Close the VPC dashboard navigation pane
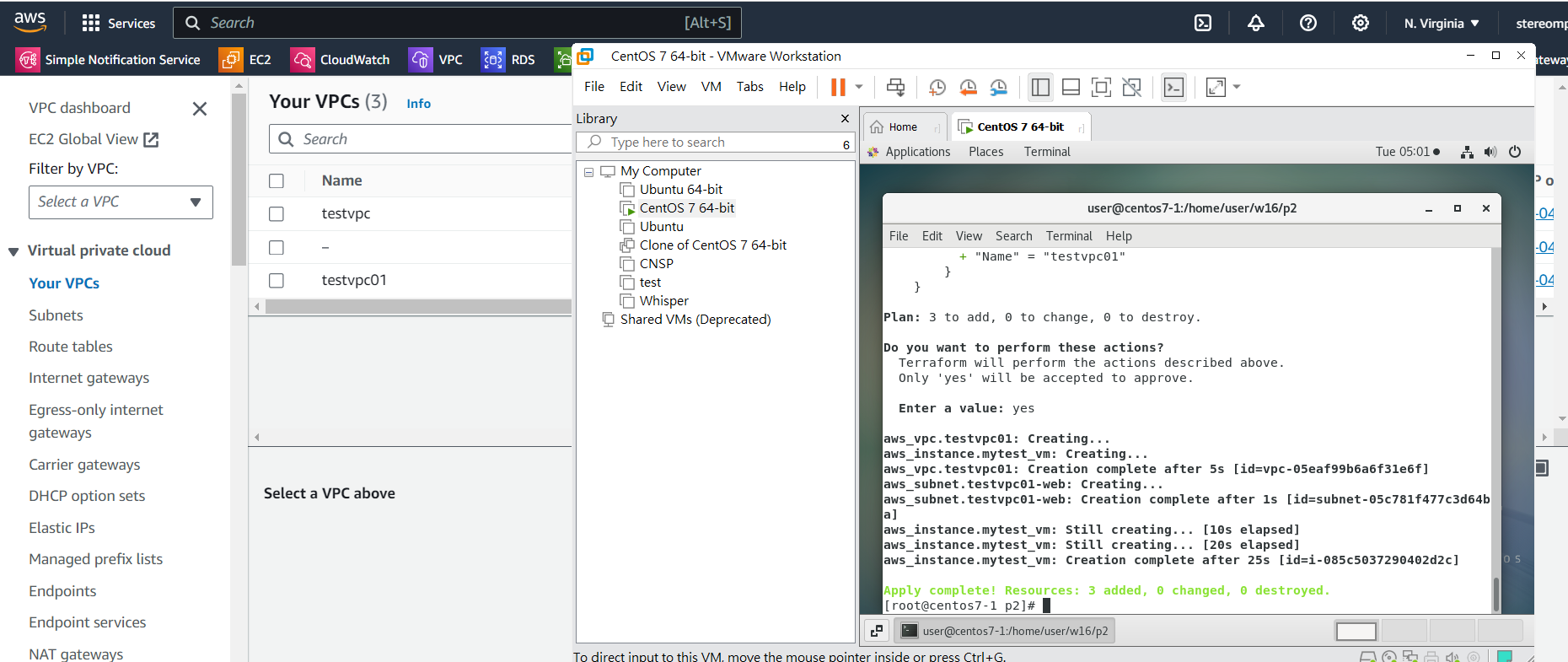The width and height of the screenshot is (1568, 662). (x=200, y=109)
